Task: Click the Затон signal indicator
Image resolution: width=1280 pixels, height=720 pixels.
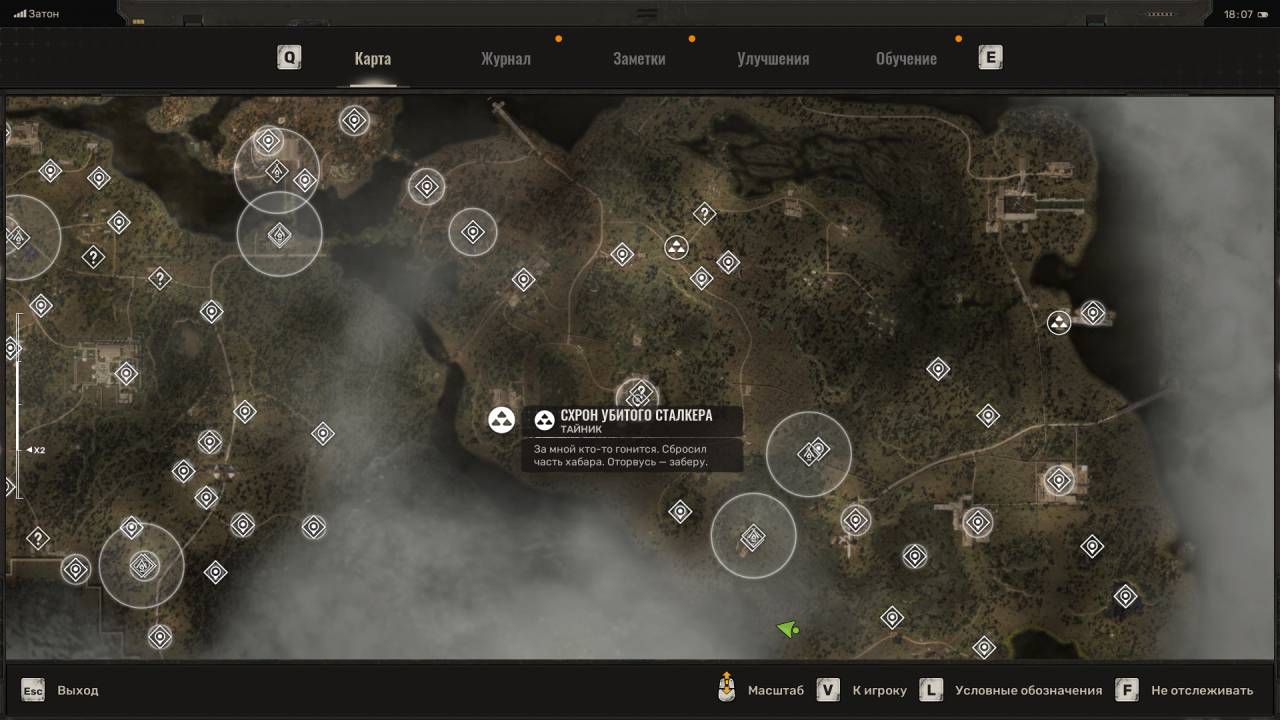Action: 36,14
